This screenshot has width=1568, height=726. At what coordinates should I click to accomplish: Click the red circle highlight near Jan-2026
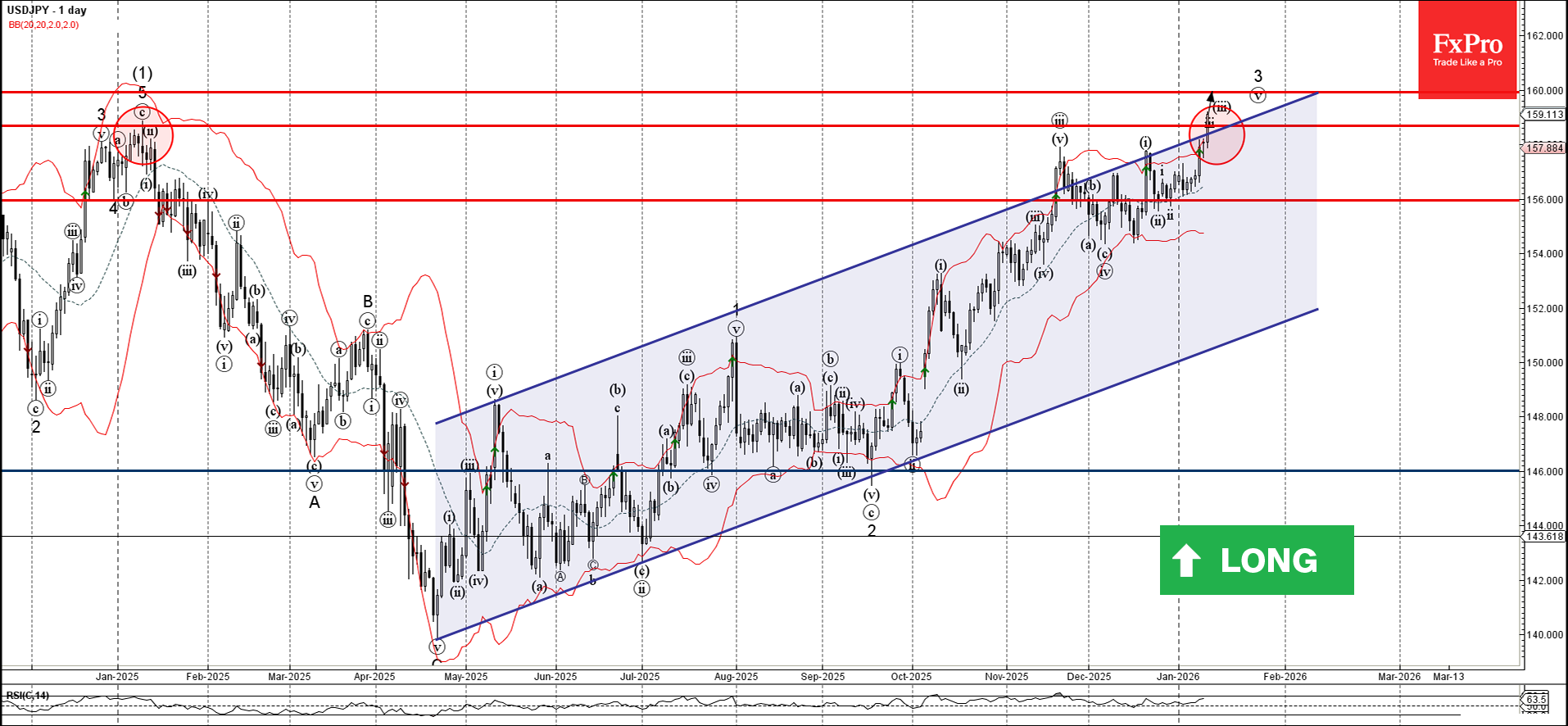click(x=1217, y=135)
